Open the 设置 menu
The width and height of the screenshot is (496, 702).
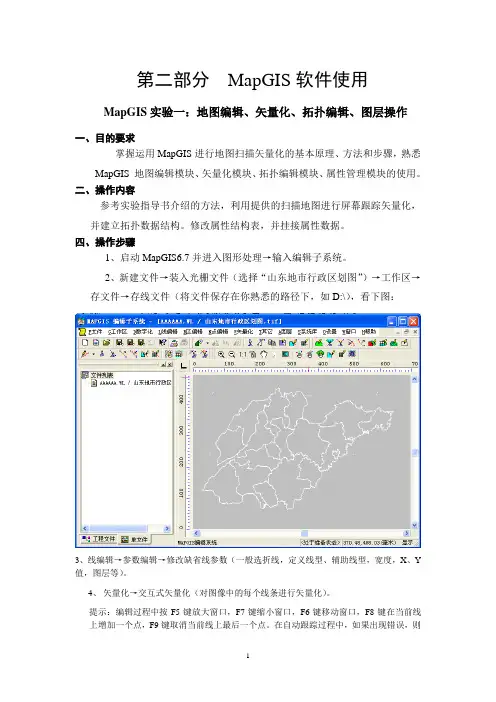point(330,332)
